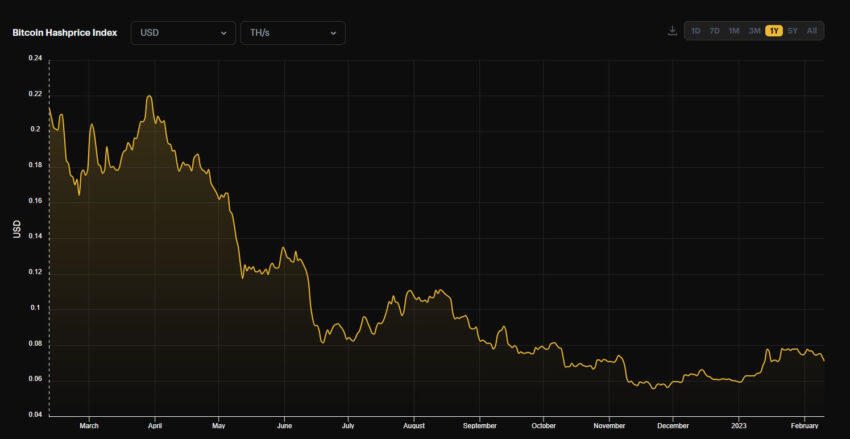Expand the chevron beside TH/s
This screenshot has width=850, height=439.
[333, 33]
